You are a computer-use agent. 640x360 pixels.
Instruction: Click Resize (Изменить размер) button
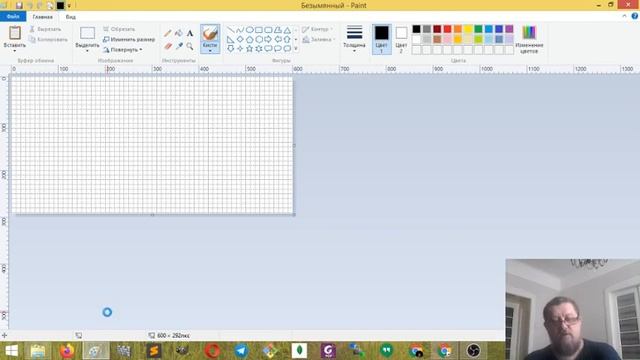click(x=129, y=40)
